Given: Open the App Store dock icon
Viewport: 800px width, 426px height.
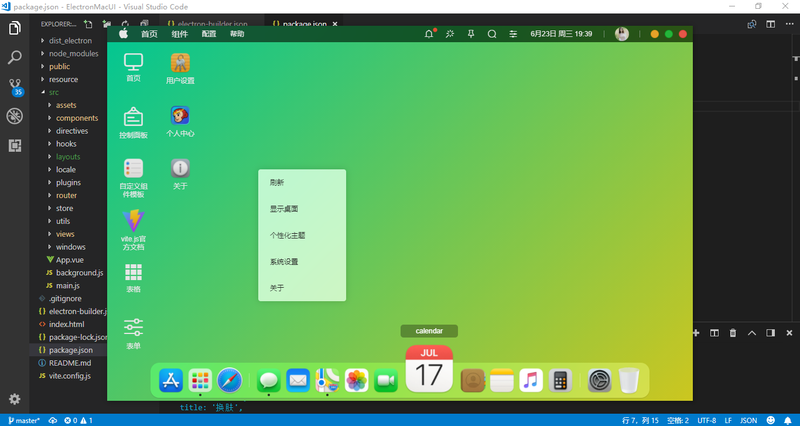Looking at the screenshot, I should (x=171, y=381).
